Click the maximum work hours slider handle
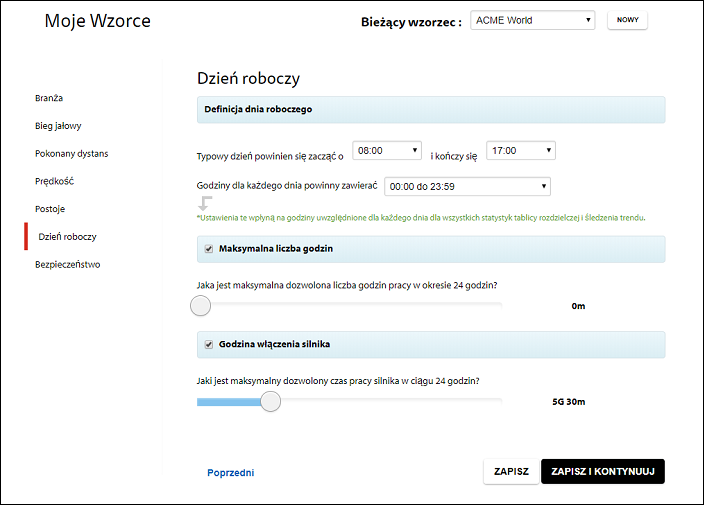This screenshot has width=705, height=506. tap(201, 306)
